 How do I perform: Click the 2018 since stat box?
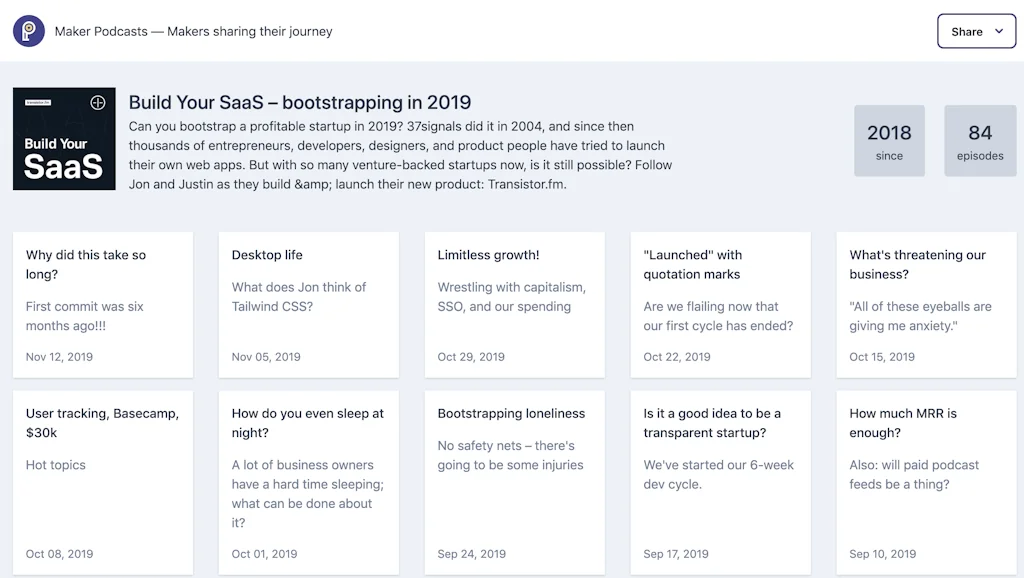pyautogui.click(x=889, y=140)
